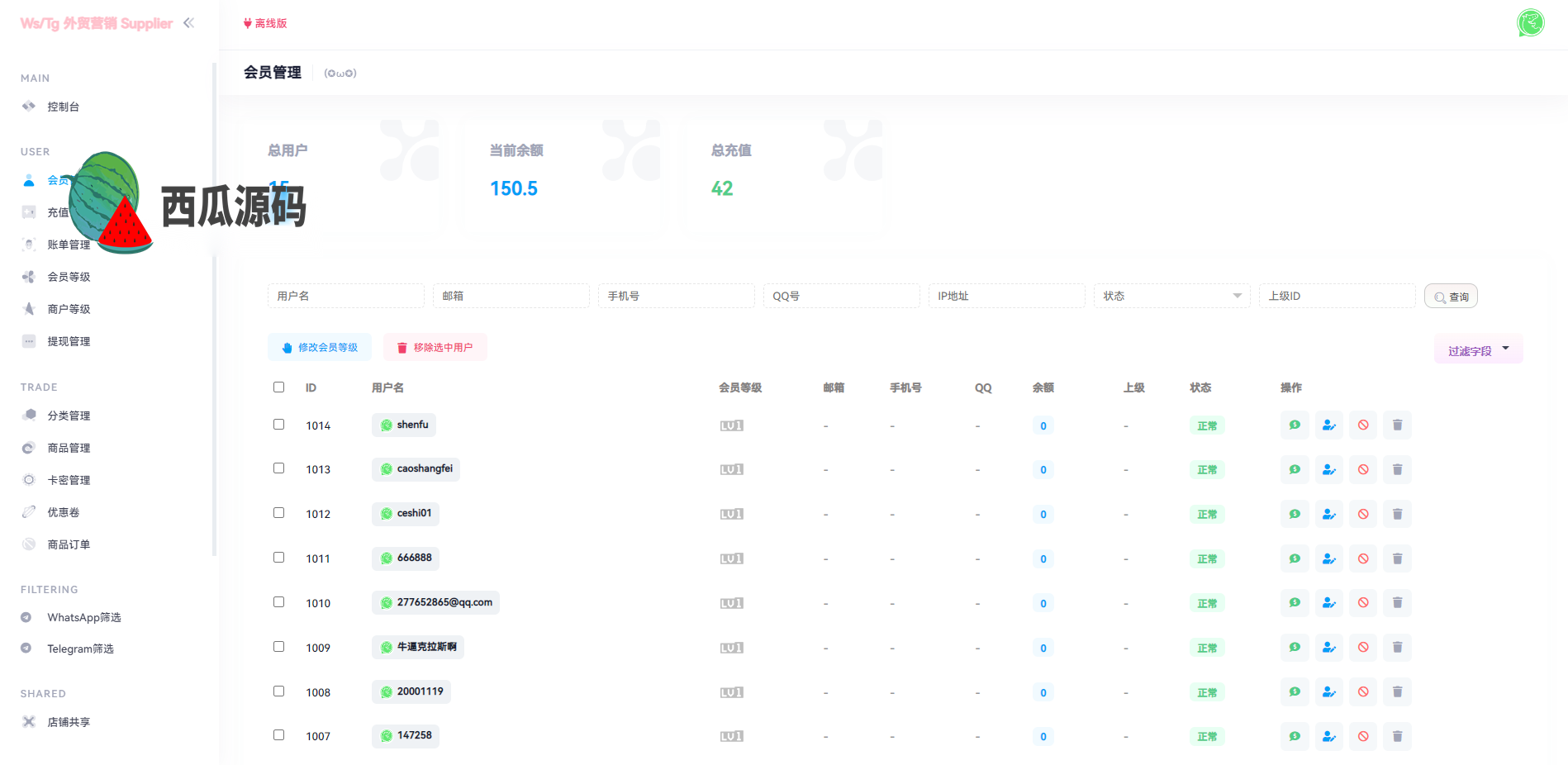The image size is (1568, 765).
Task: Click the 移除选中用户 button
Action: click(x=435, y=348)
